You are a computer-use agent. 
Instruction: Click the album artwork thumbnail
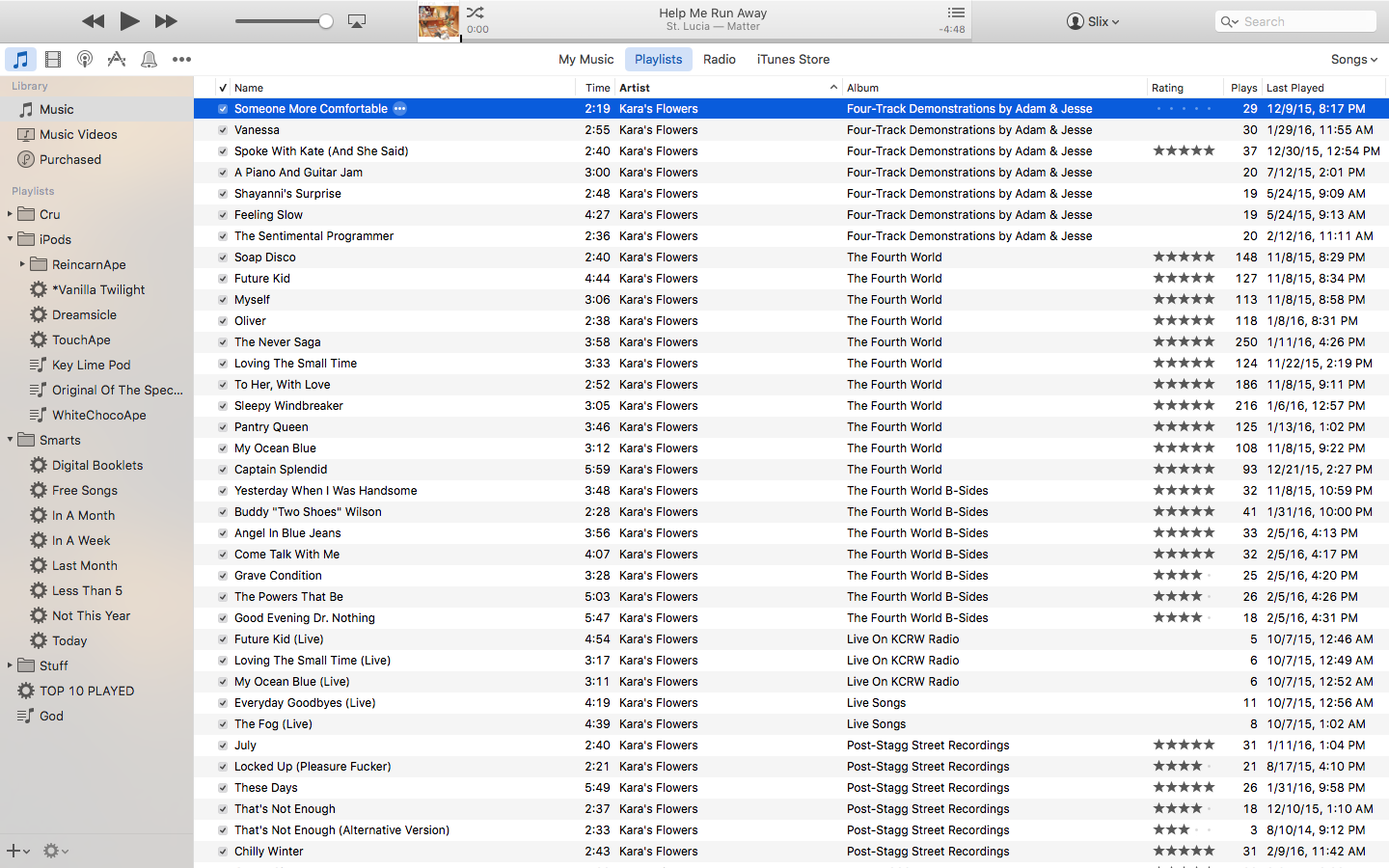439,21
